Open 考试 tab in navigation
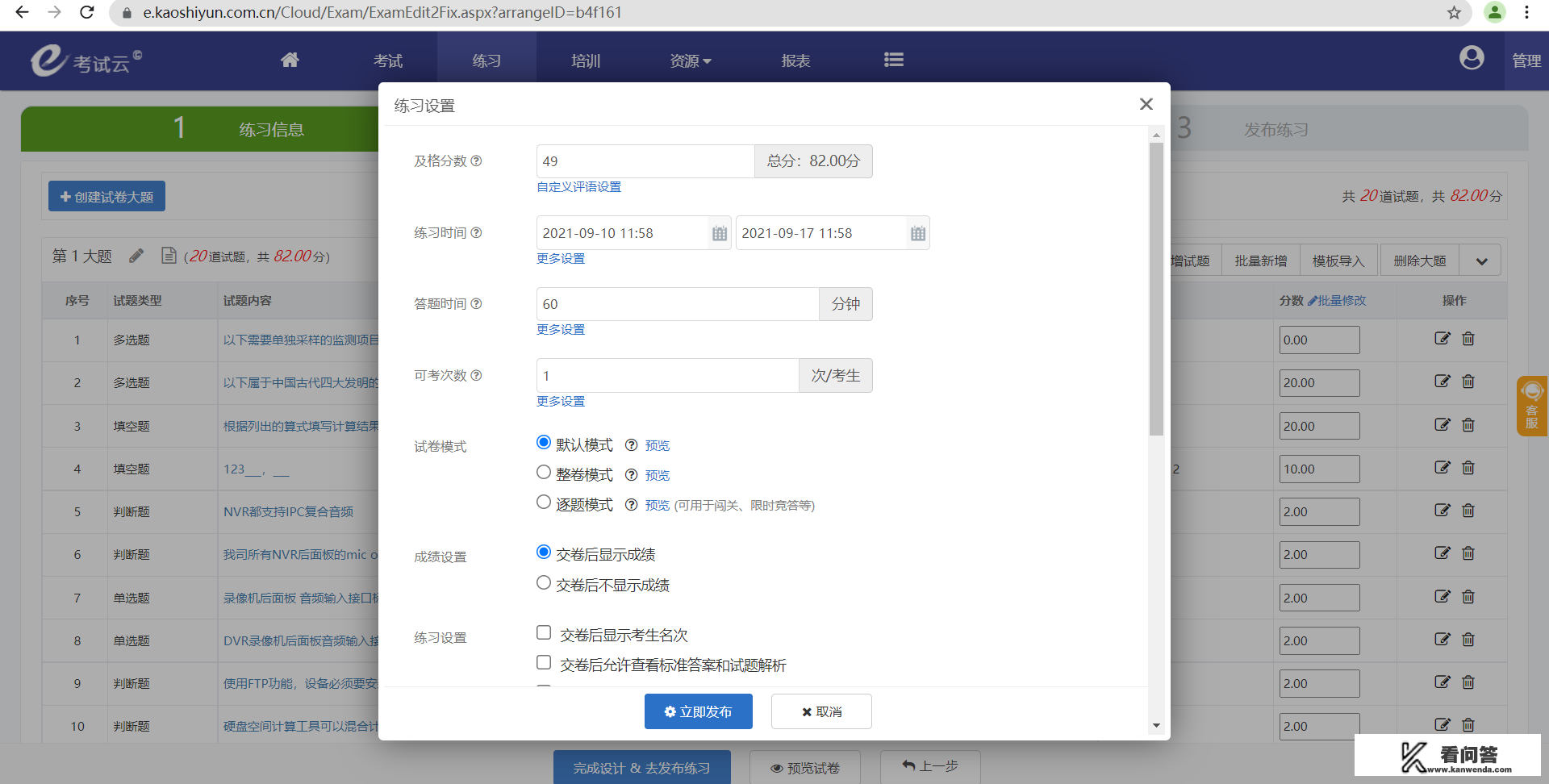Image resolution: width=1549 pixels, height=784 pixels. [388, 60]
